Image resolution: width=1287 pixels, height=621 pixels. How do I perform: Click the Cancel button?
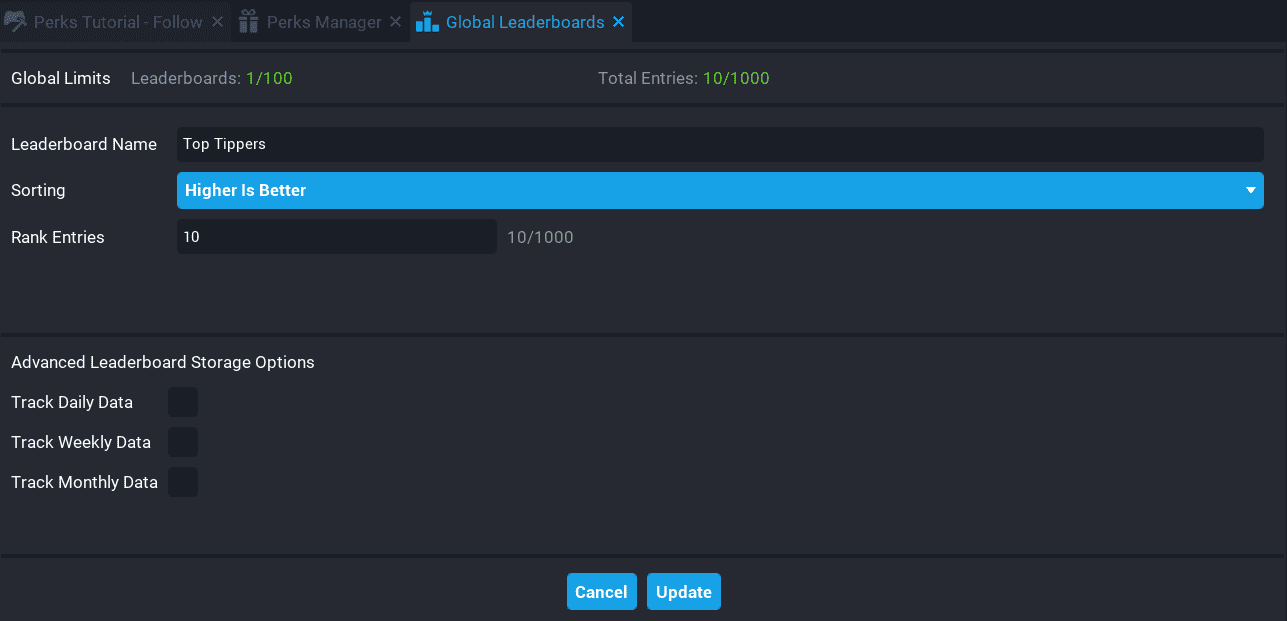click(x=601, y=591)
